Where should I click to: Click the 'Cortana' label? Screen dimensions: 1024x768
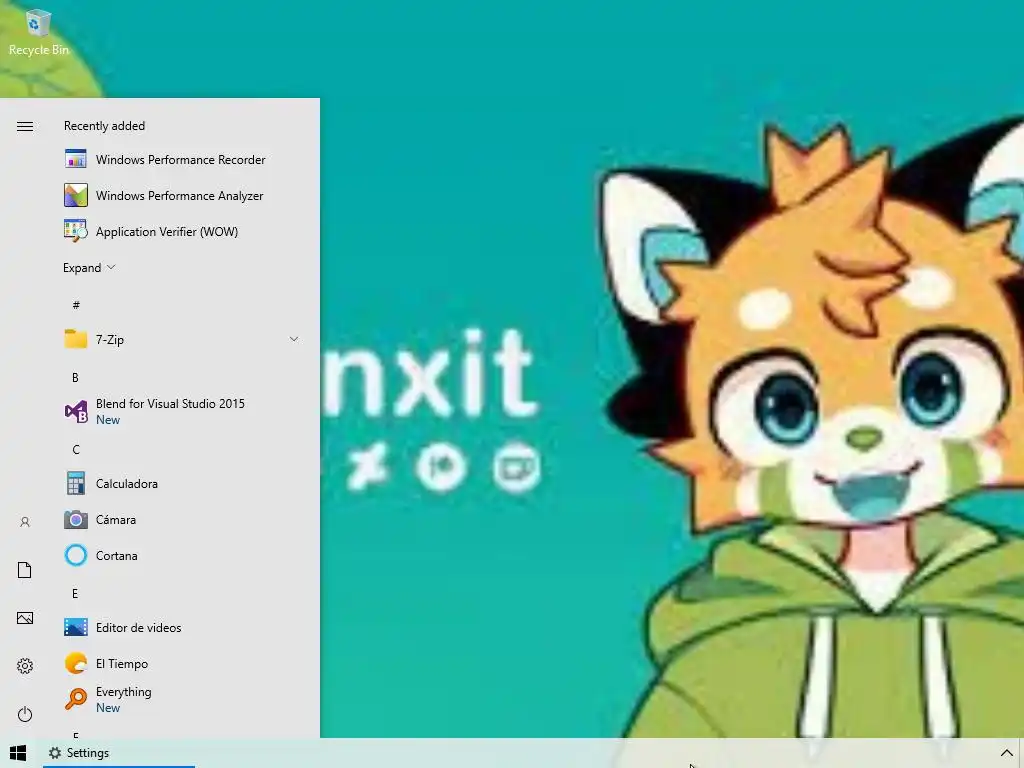[116, 555]
